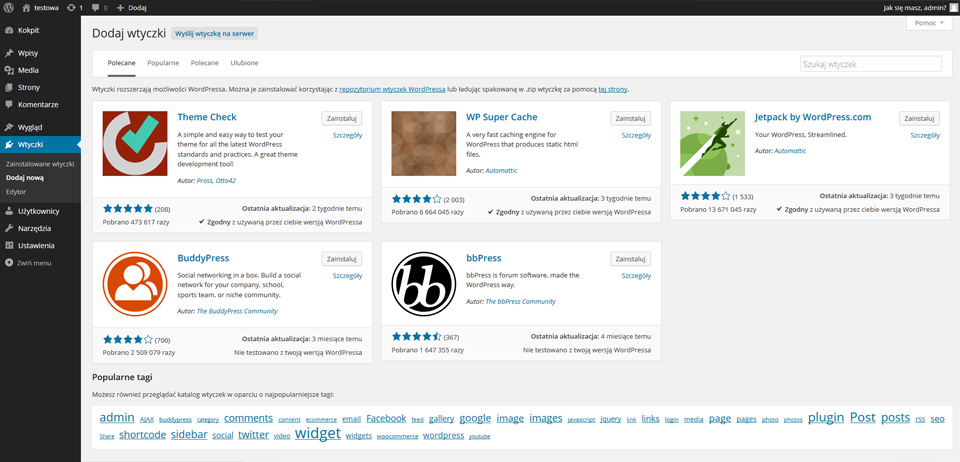Install the BuddyPress plugin
The width and height of the screenshot is (960, 462).
(x=342, y=259)
